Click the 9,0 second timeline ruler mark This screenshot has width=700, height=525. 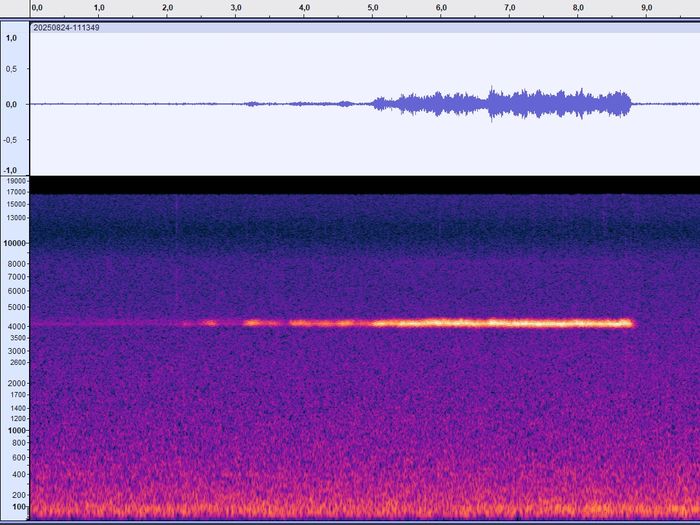(647, 8)
